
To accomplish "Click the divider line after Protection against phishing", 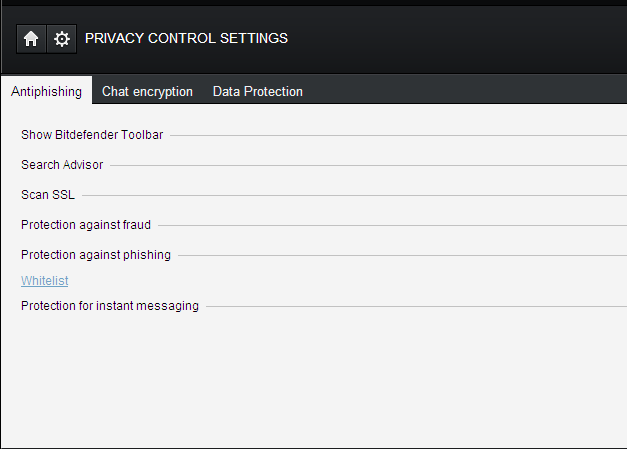I will point(400,256).
